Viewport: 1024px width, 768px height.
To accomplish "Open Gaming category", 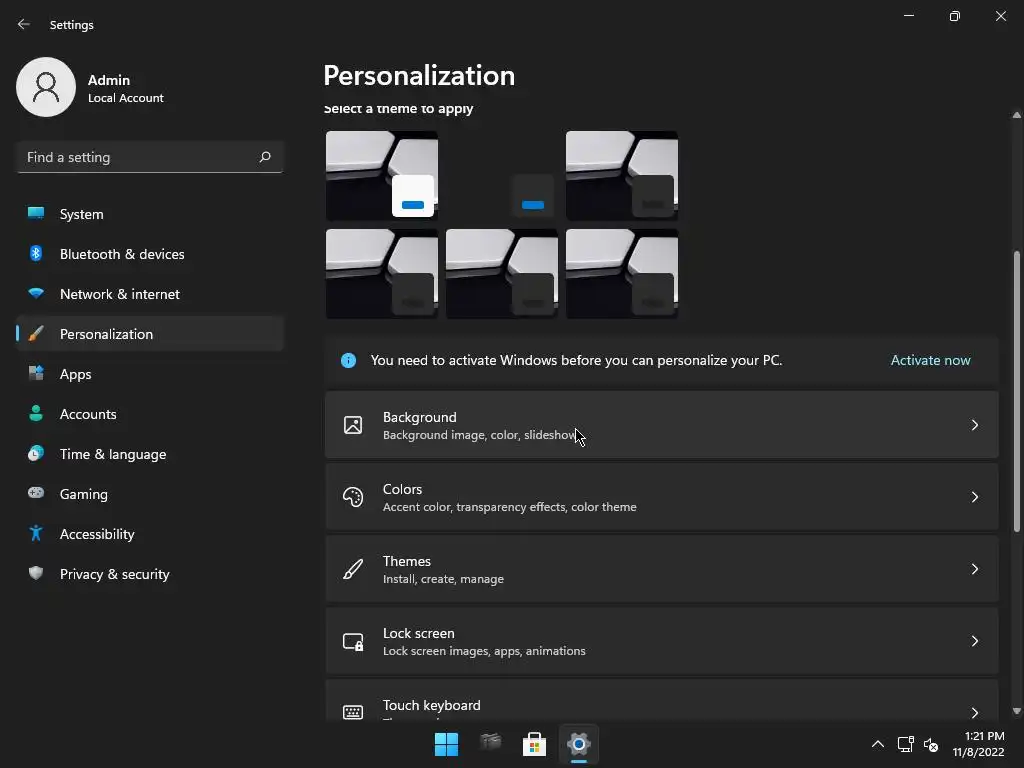I will [150, 494].
